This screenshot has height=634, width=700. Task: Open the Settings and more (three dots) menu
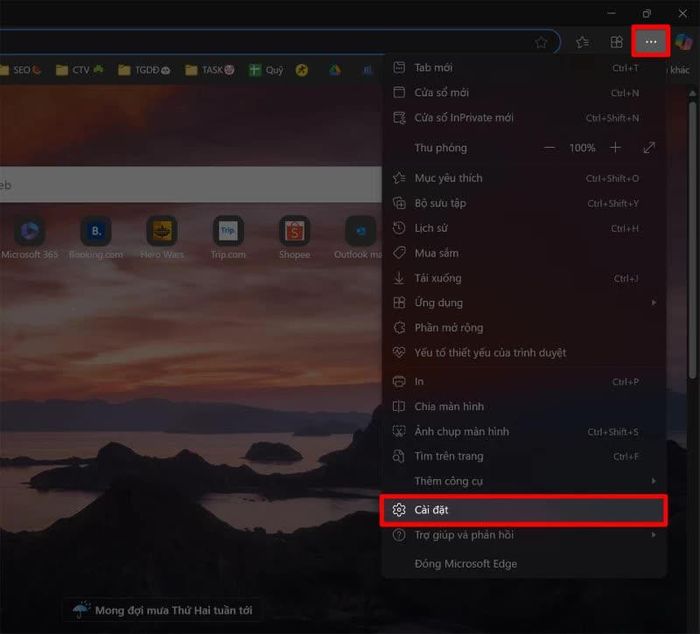[650, 42]
